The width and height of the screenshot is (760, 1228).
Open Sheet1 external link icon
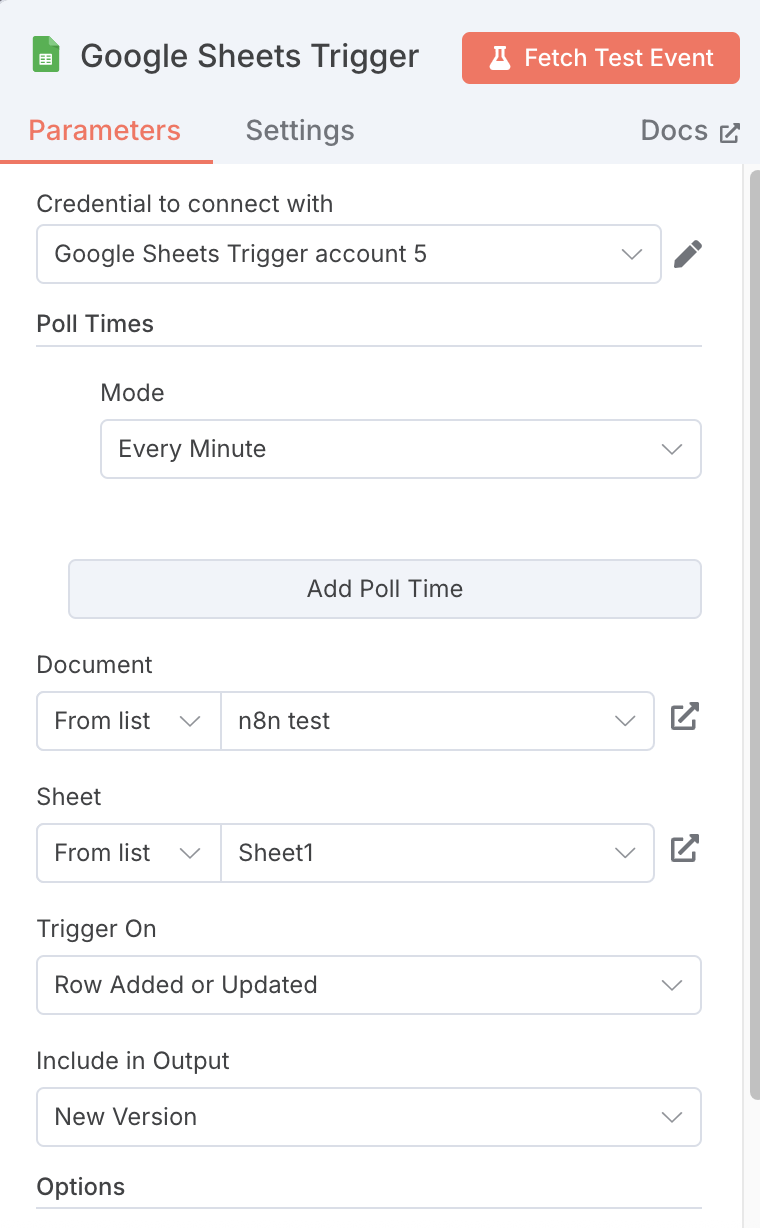pyautogui.click(x=684, y=849)
